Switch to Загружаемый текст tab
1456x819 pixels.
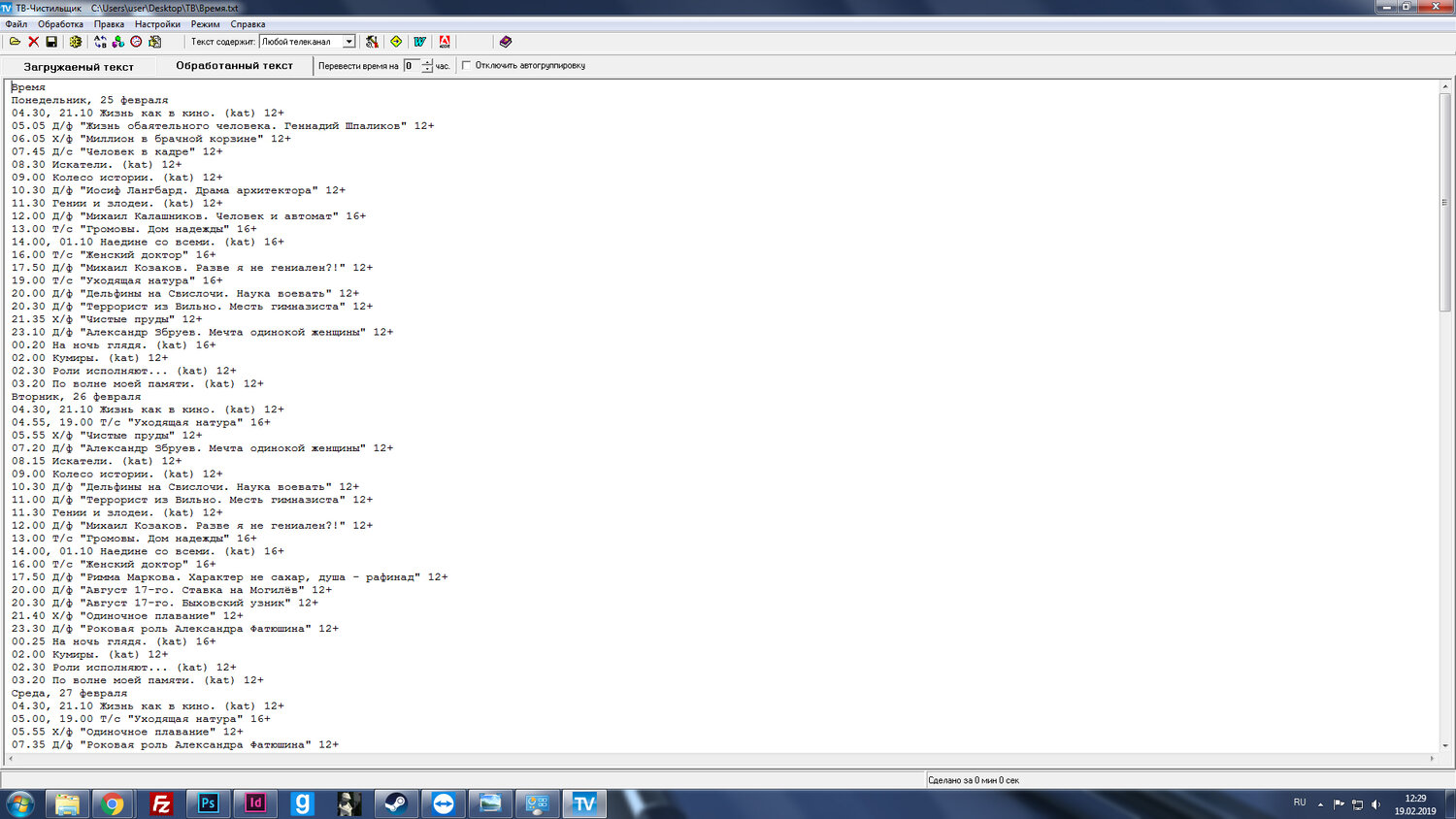pyautogui.click(x=79, y=67)
